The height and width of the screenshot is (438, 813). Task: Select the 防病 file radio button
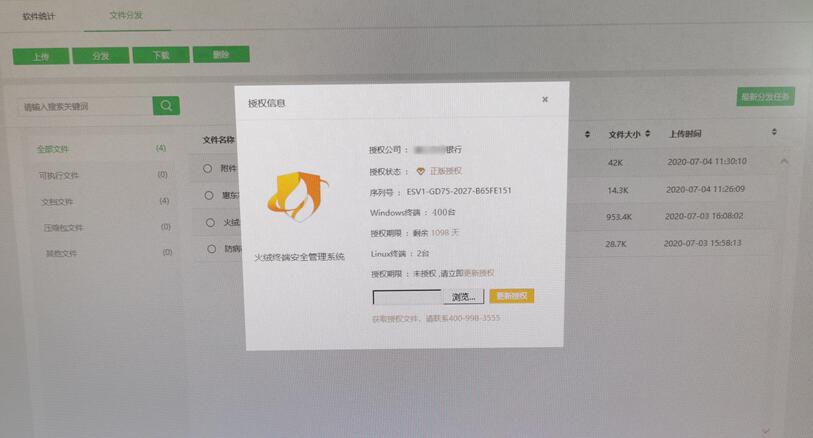coord(211,248)
